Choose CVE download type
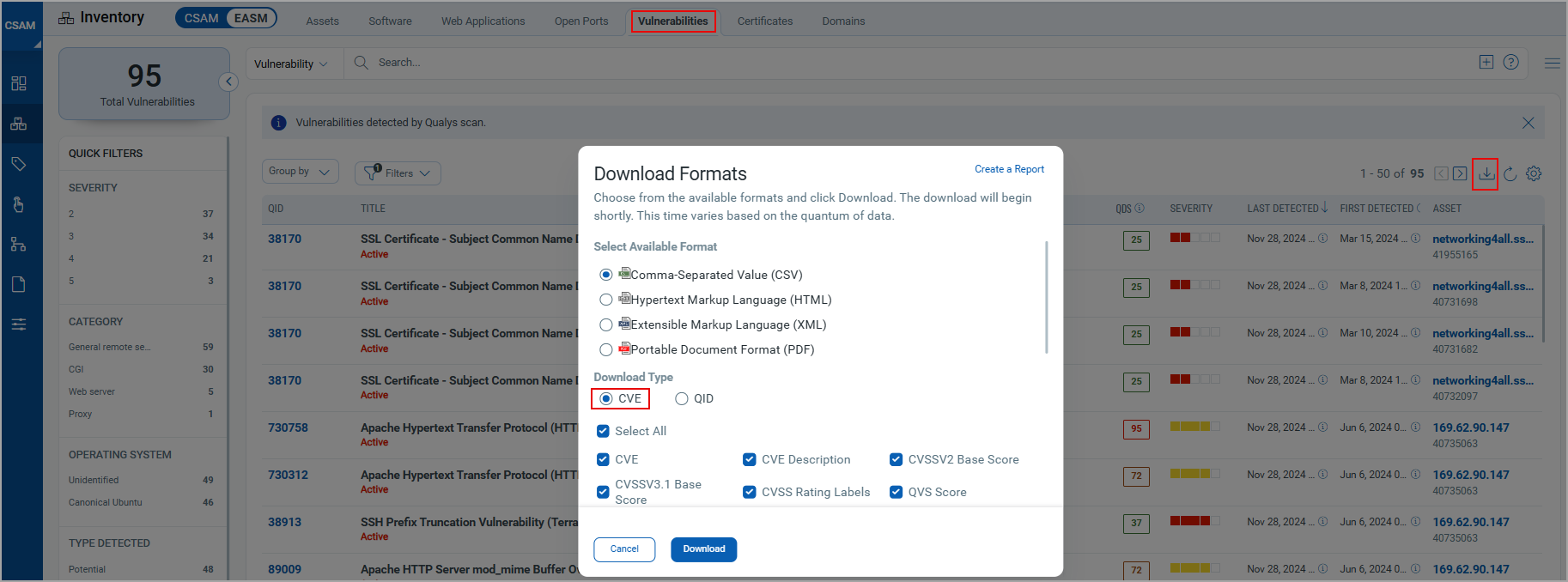Viewport: 1568px width, 582px height. pyautogui.click(x=606, y=398)
